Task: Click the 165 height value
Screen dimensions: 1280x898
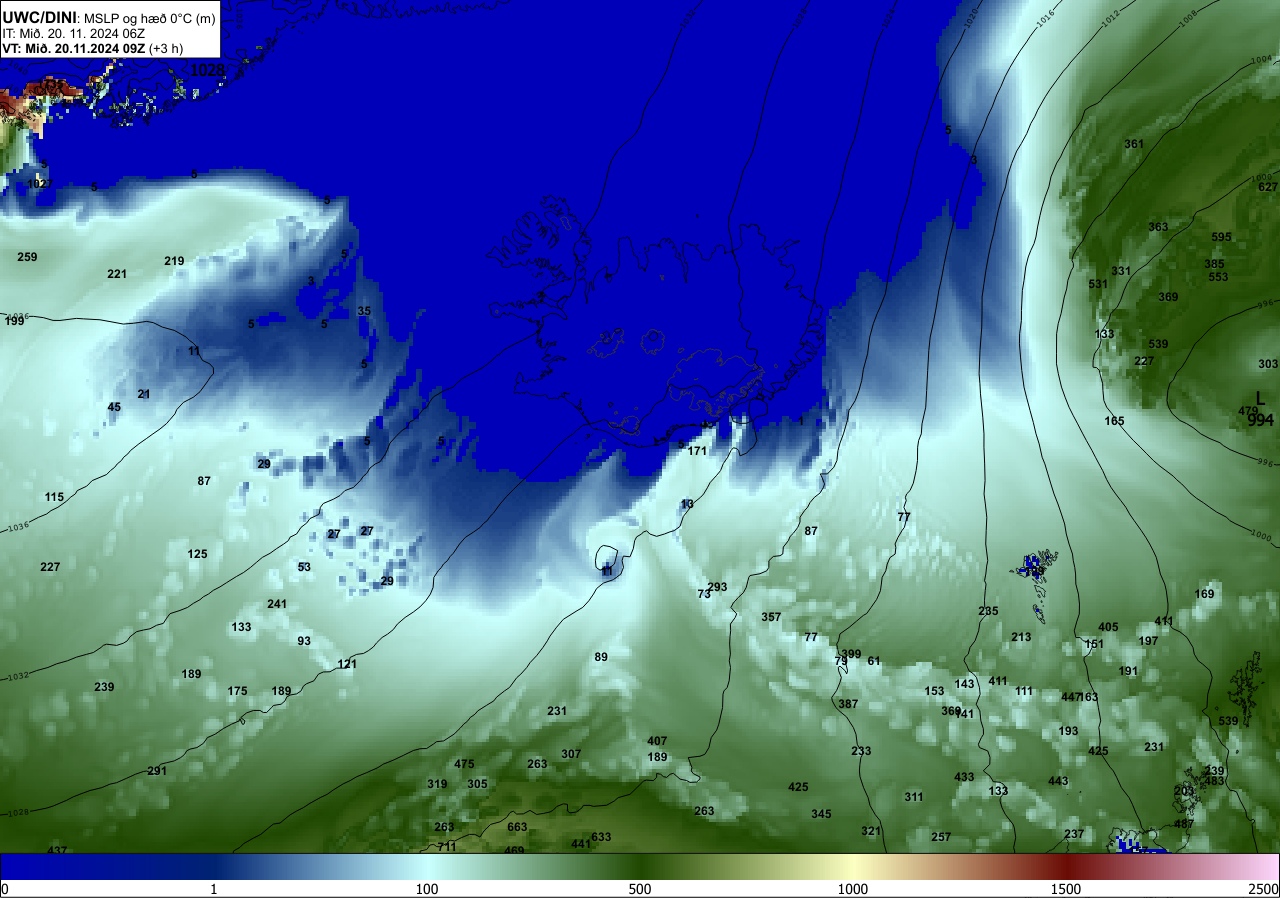Action: click(1114, 421)
